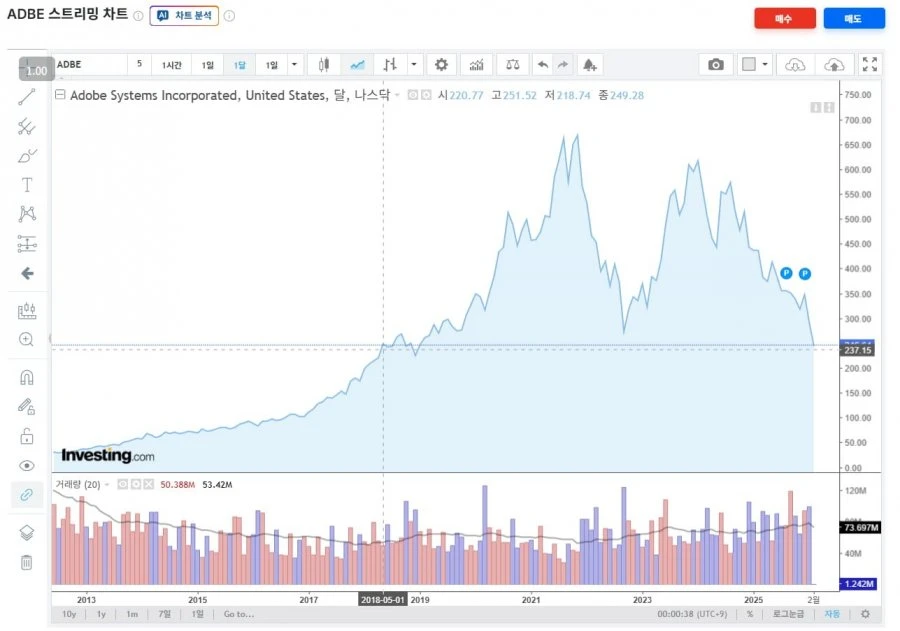Image resolution: width=900 pixels, height=631 pixels.
Task: Open the layout square dropdown arrow
Action: click(765, 64)
